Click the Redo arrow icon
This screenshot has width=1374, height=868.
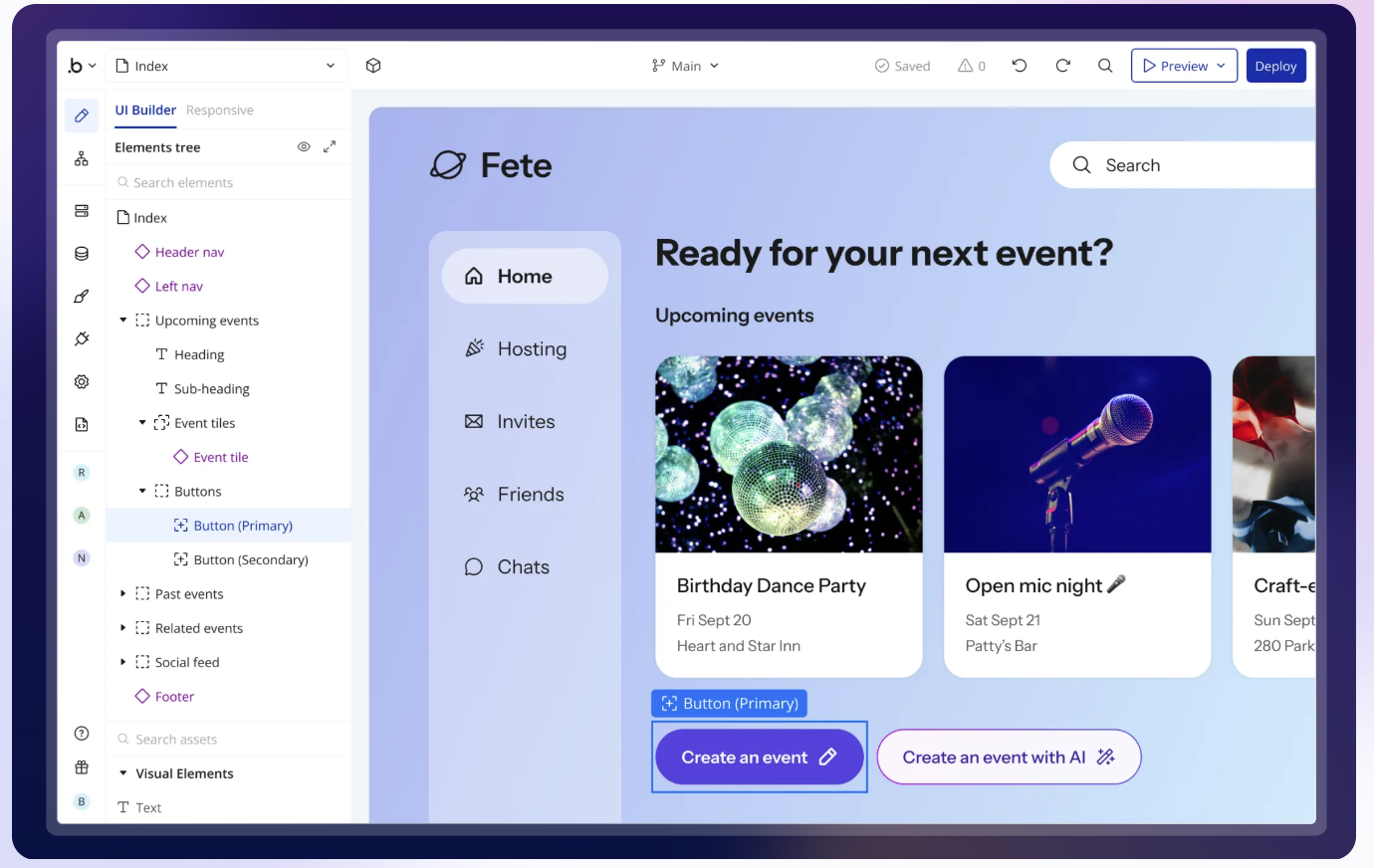pyautogui.click(x=1062, y=66)
